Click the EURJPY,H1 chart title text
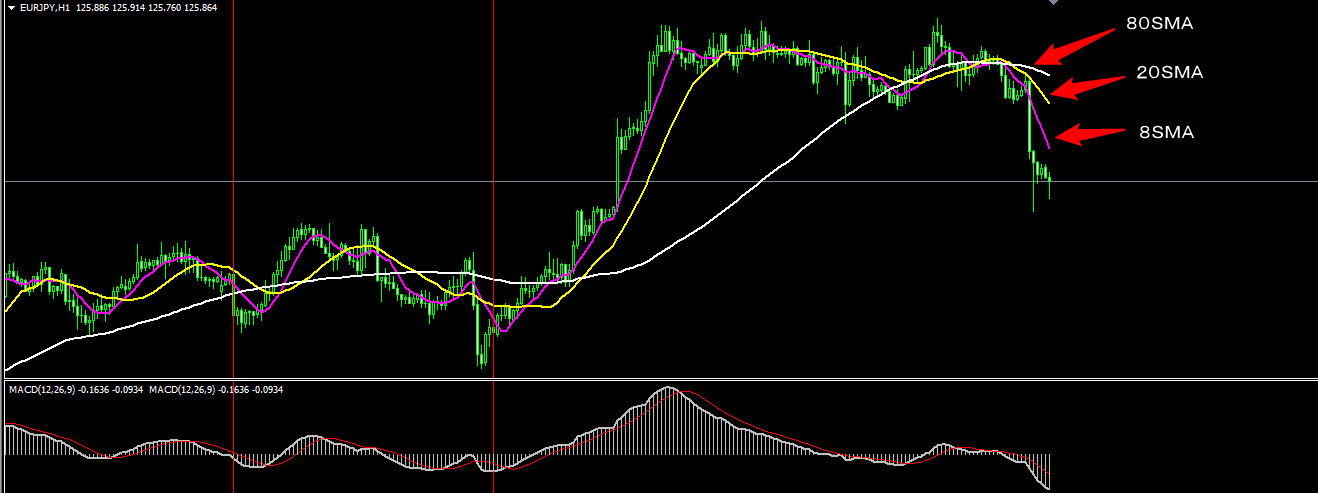 tap(44, 7)
